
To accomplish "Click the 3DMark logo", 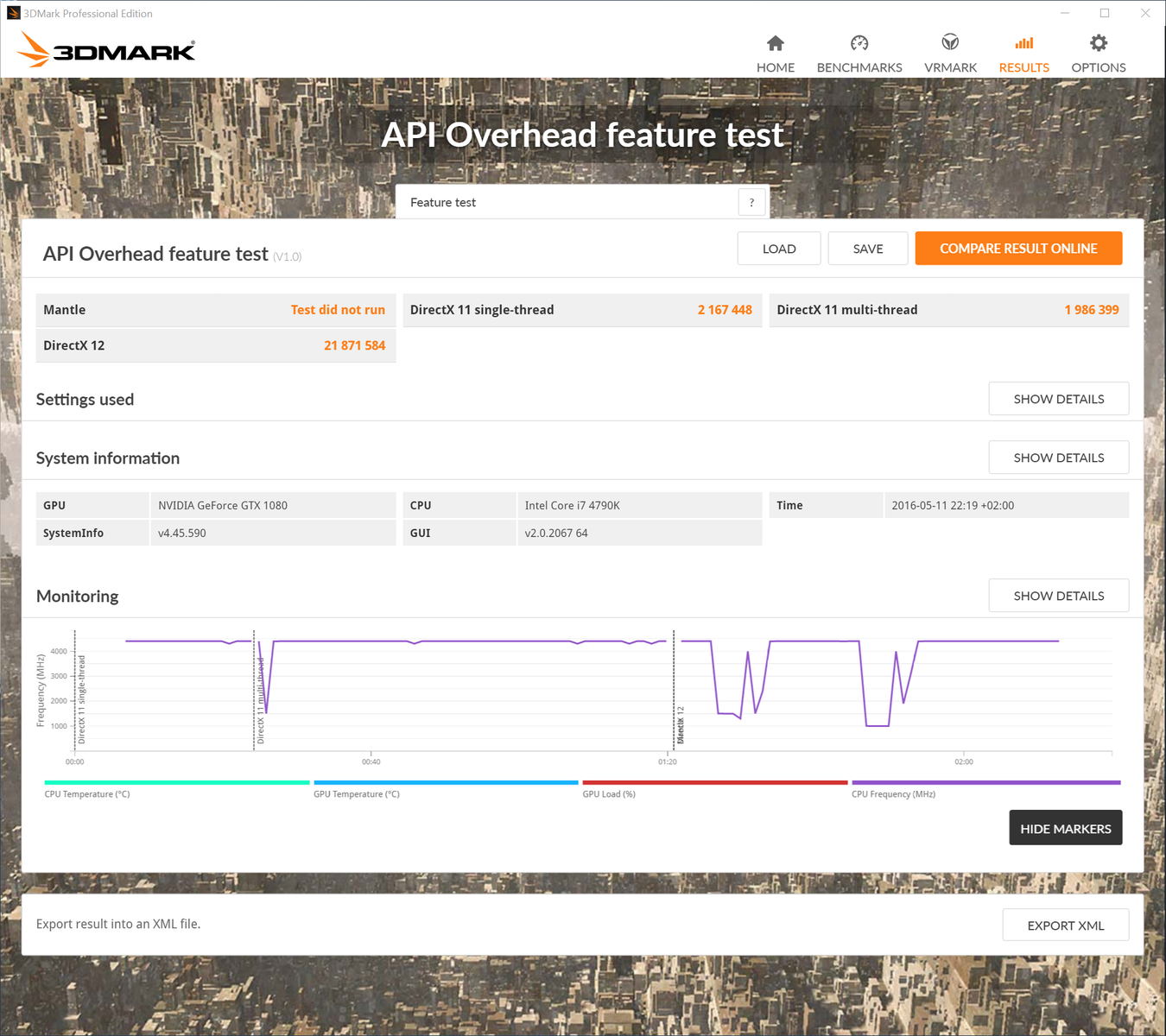I will (x=105, y=50).
